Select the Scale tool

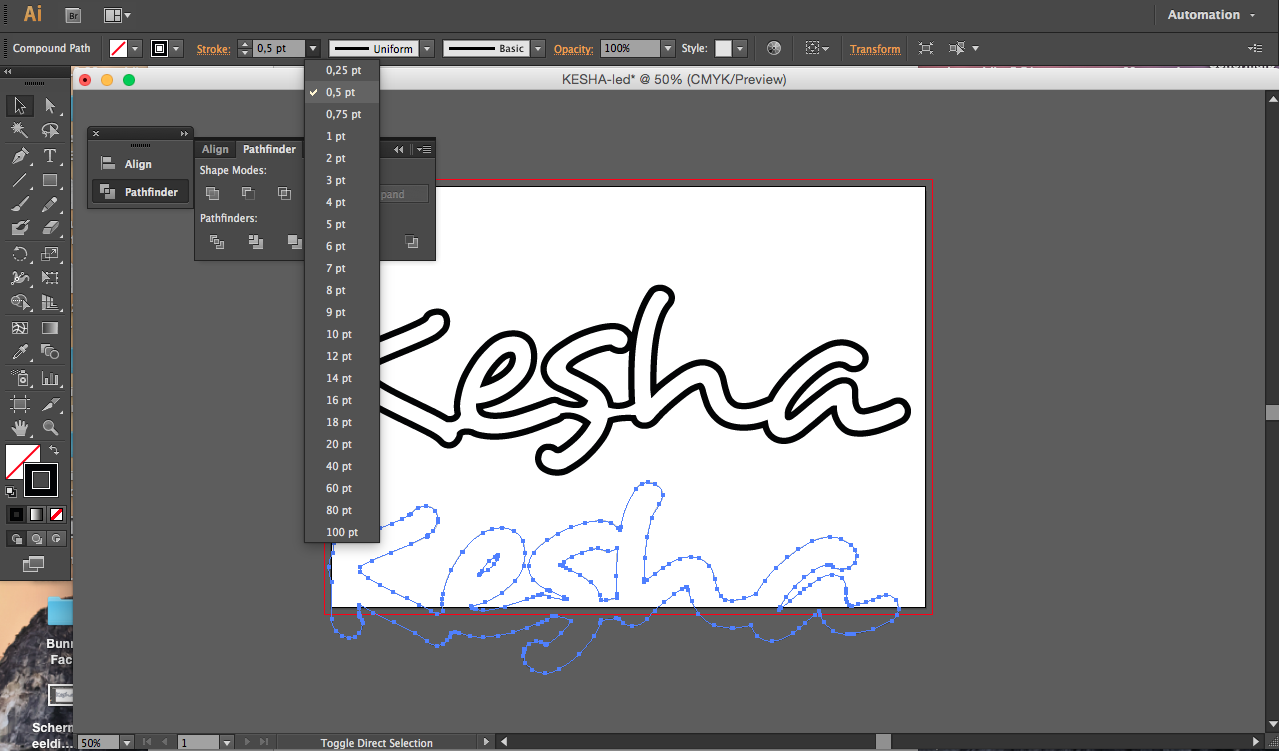click(x=50, y=254)
